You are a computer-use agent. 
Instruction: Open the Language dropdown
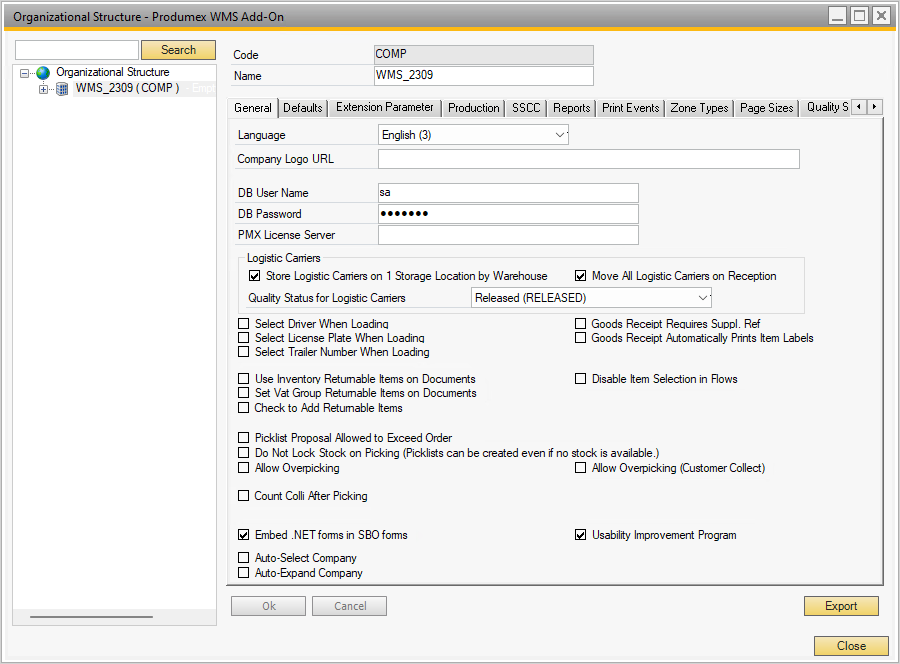[x=559, y=135]
